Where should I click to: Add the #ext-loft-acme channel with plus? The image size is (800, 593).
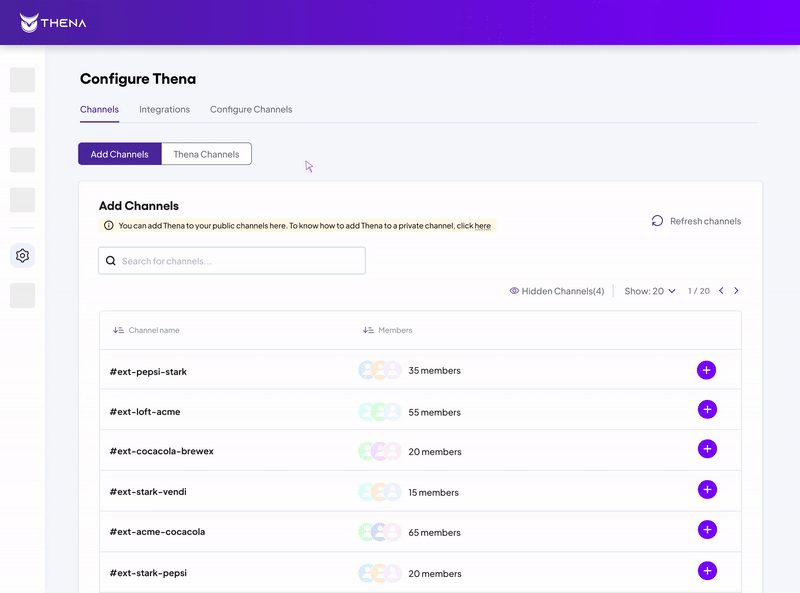tap(707, 409)
